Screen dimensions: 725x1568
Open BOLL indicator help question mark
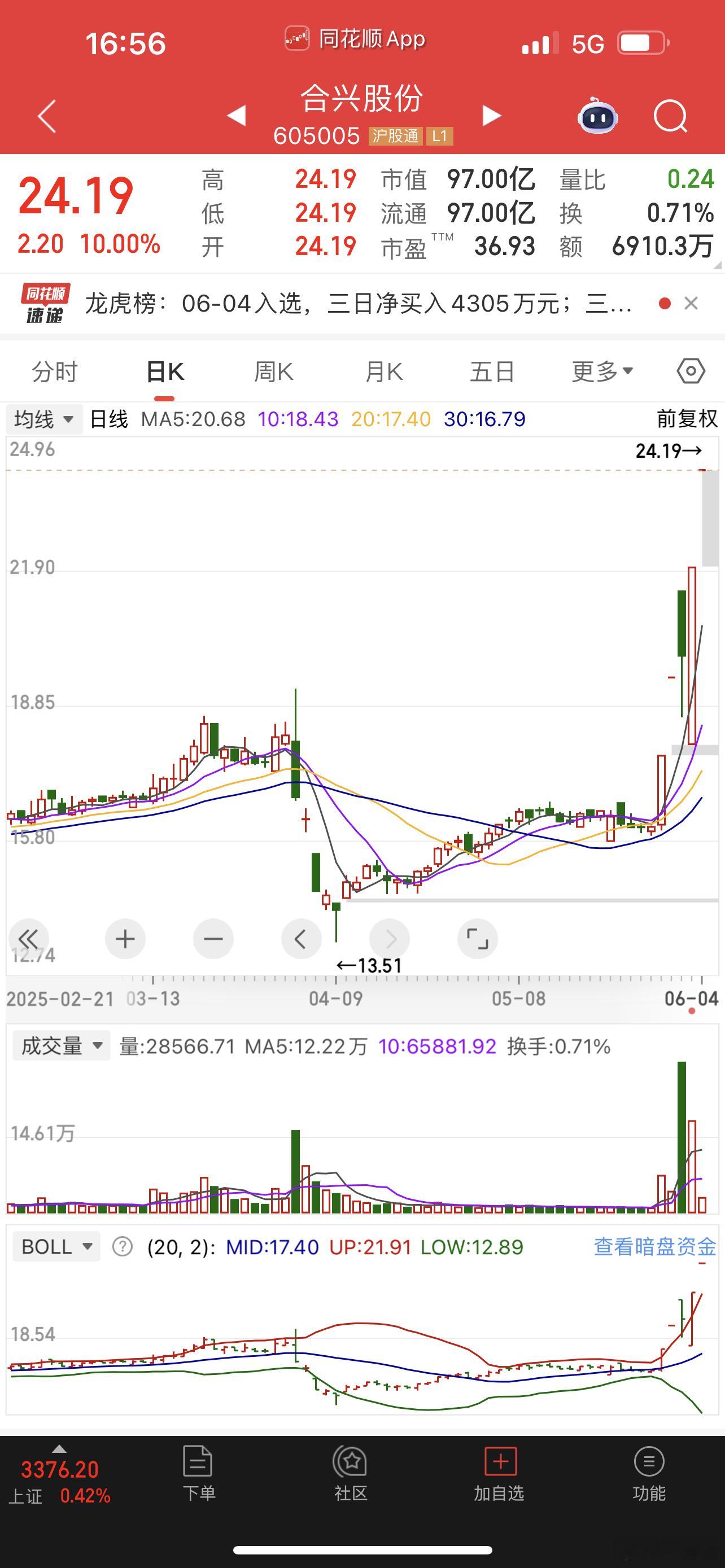tap(123, 1247)
